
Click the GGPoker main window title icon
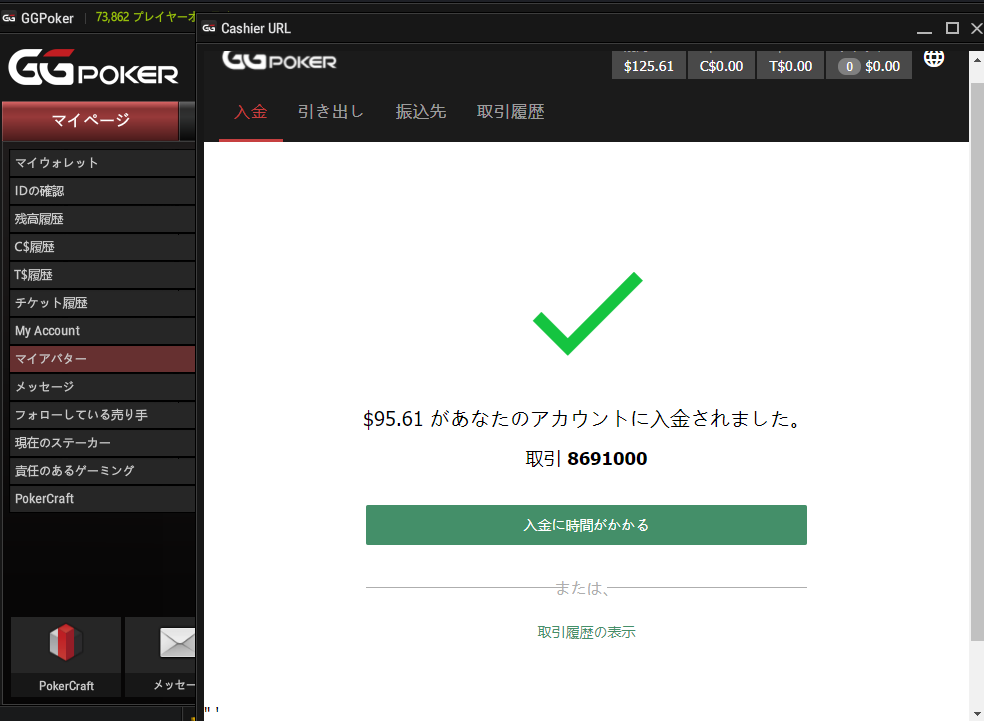[9, 18]
